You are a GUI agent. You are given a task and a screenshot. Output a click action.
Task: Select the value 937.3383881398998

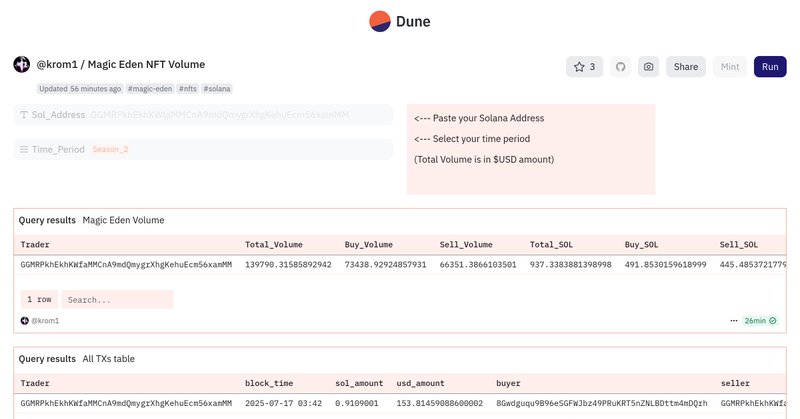[x=570, y=264]
